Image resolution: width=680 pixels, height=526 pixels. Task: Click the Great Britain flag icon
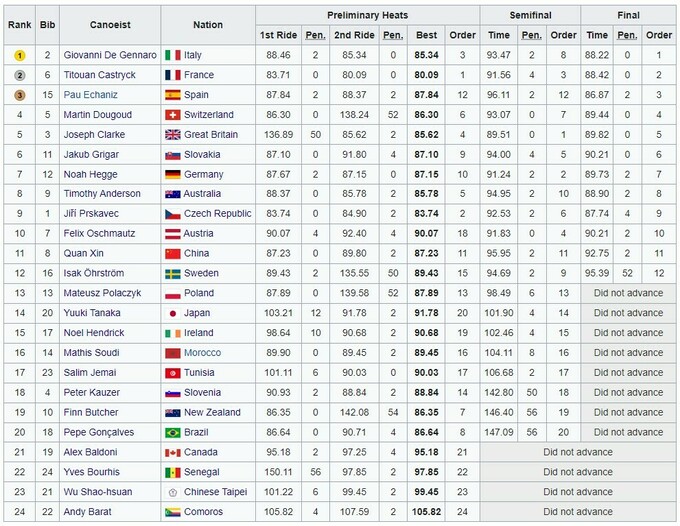[x=172, y=135]
